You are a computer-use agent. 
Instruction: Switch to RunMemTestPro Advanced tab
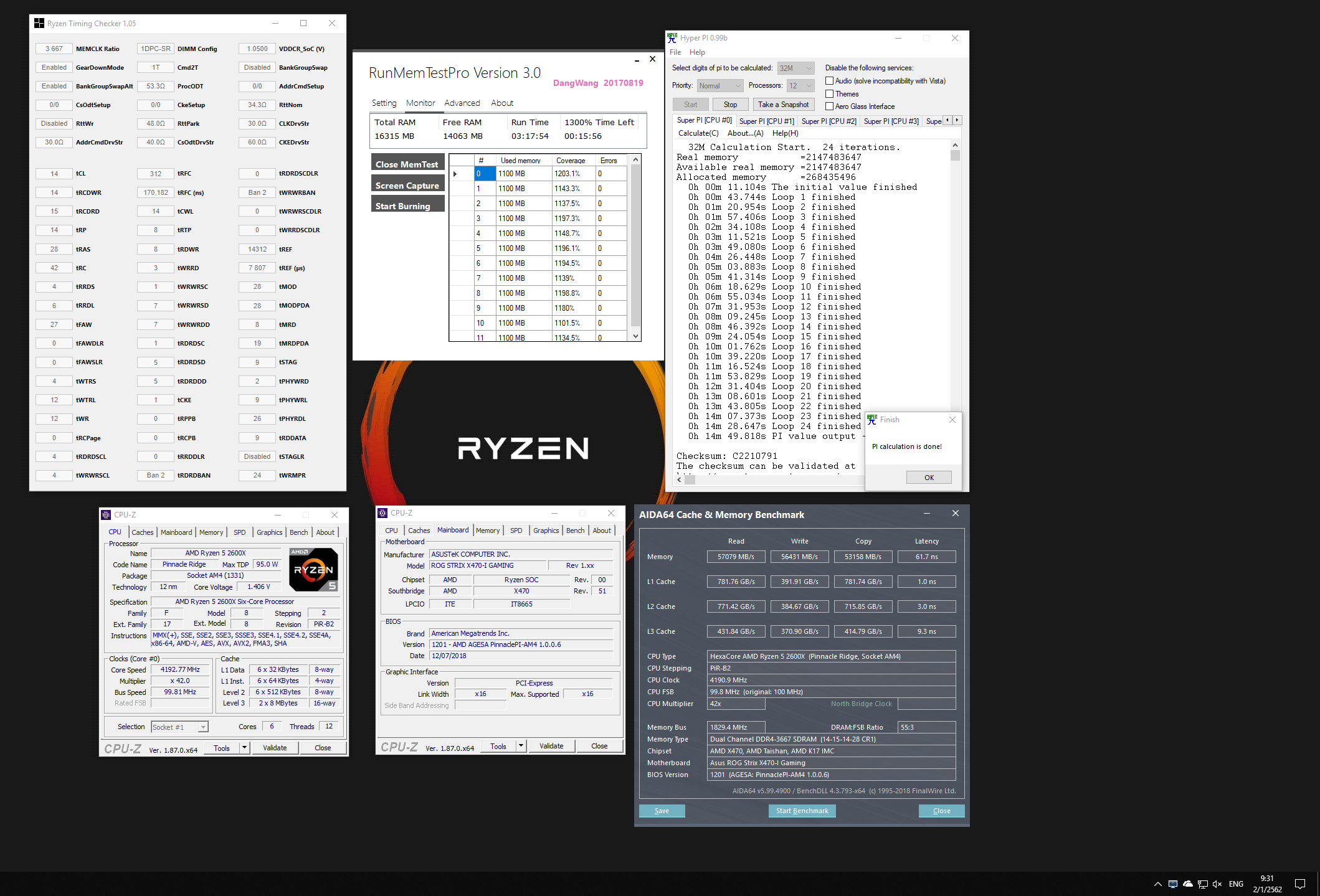coord(462,103)
